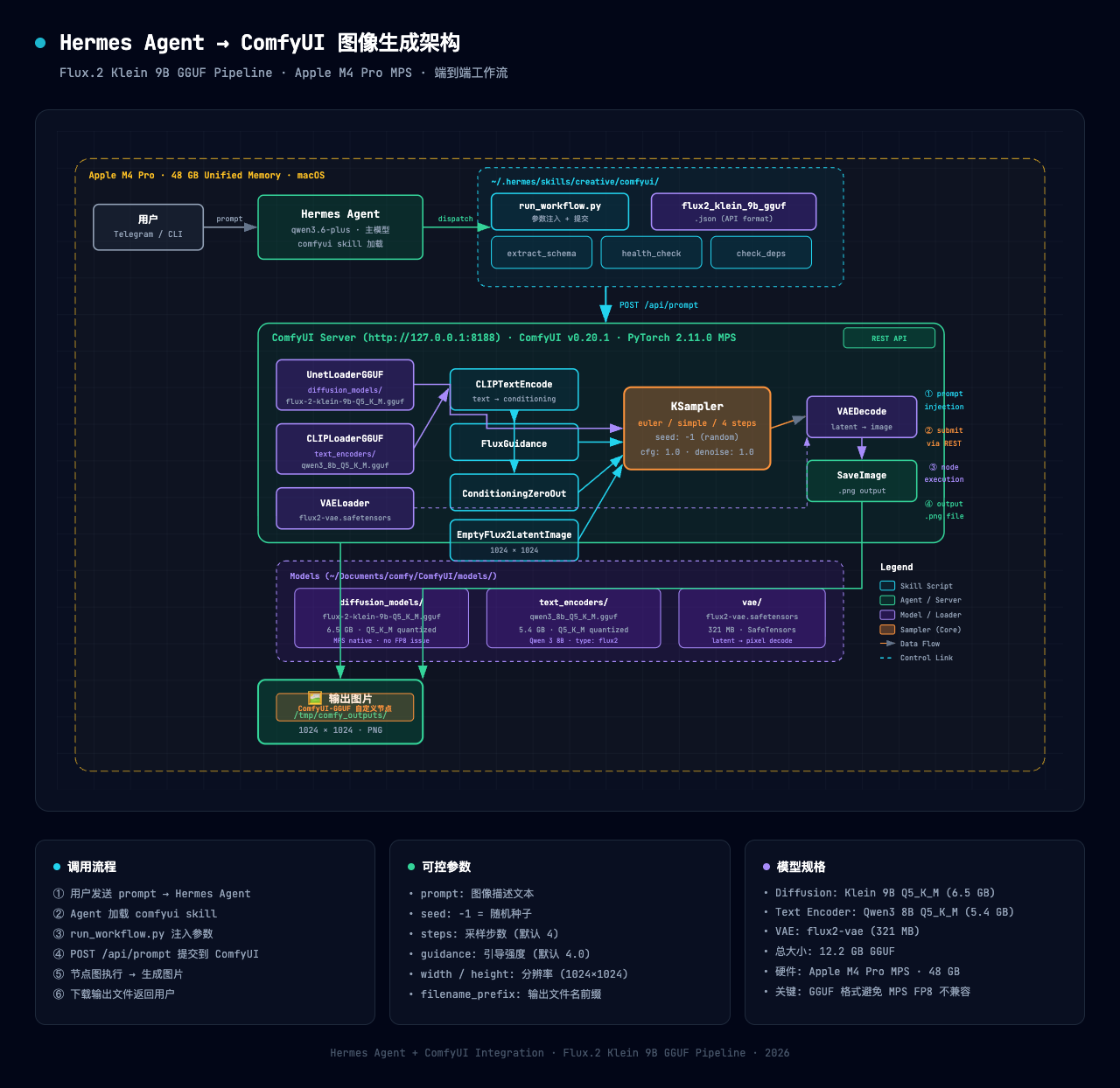1120x1088 pixels.
Task: Click the '1024 × 1024 · PNG' output text
Action: click(x=340, y=729)
